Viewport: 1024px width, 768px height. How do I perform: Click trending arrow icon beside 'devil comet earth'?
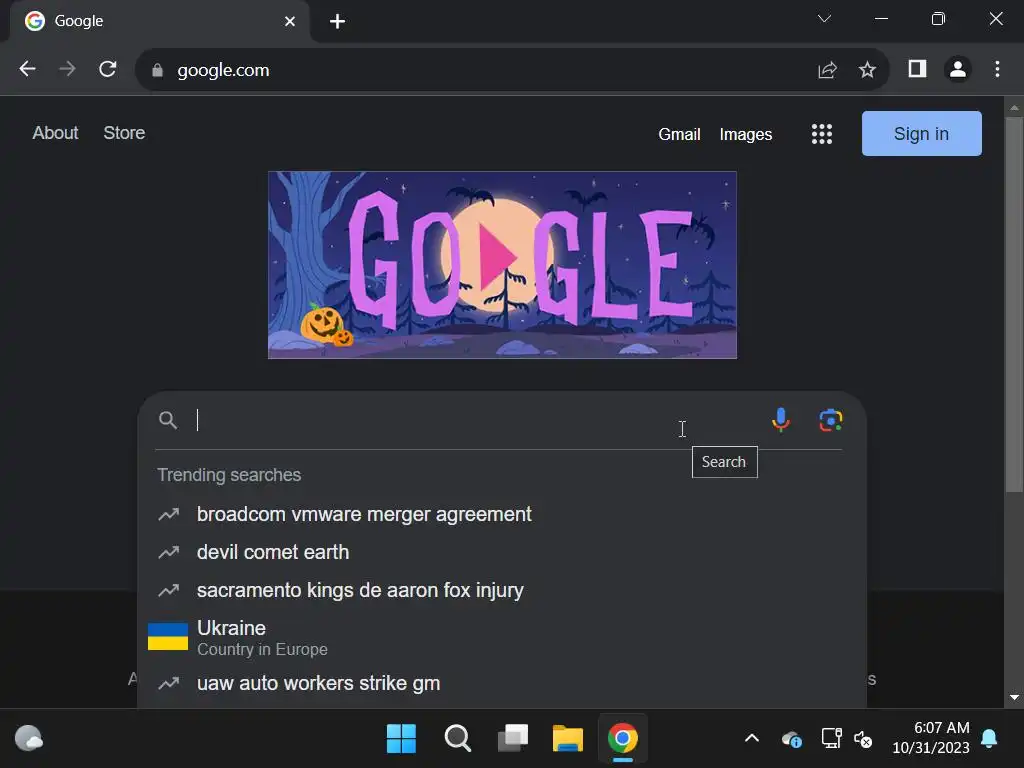[168, 552]
